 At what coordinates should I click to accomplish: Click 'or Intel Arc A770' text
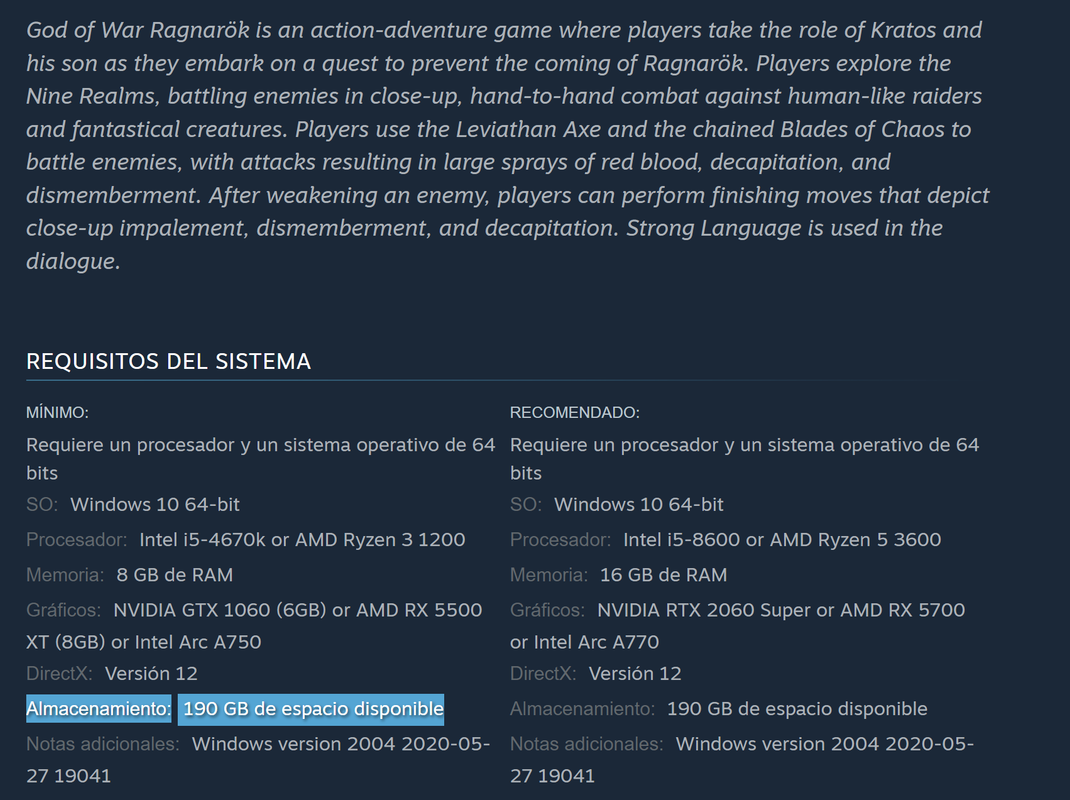(585, 642)
